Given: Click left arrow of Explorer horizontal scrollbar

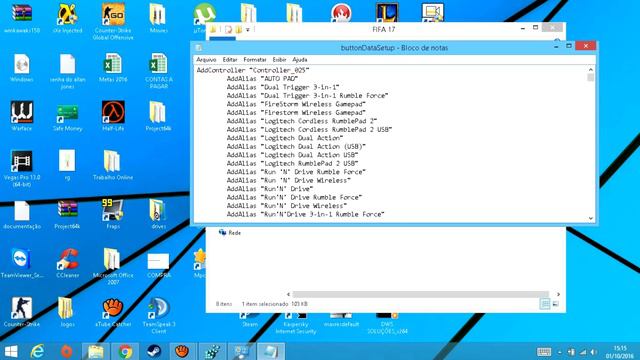Looking at the screenshot, I should (x=289, y=294).
